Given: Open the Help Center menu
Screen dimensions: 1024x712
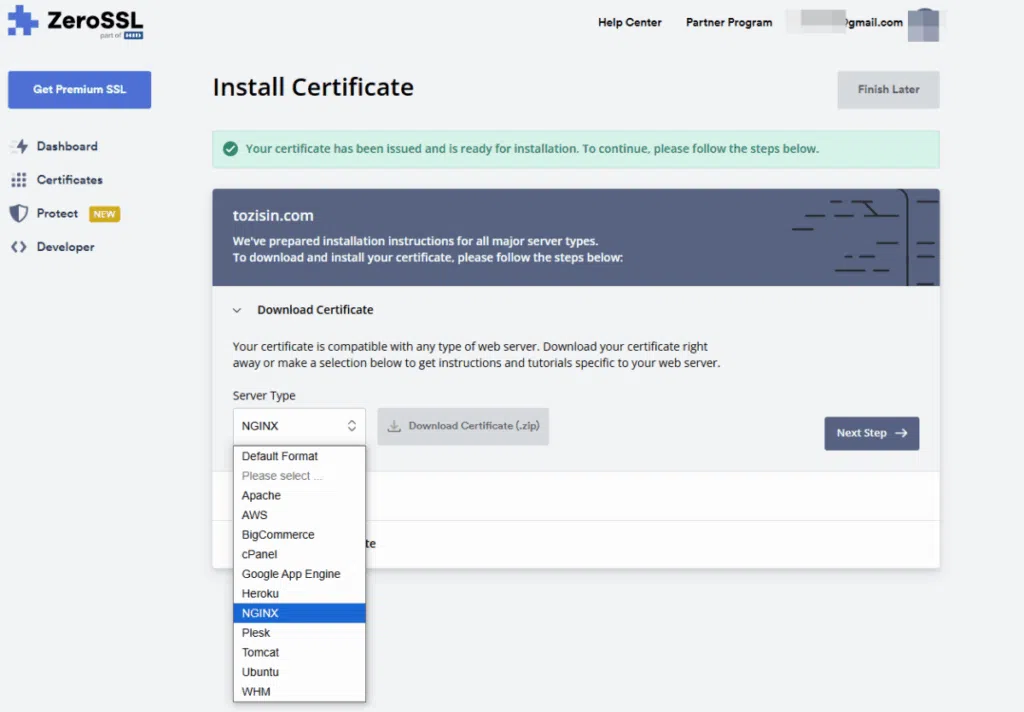Looking at the screenshot, I should pyautogui.click(x=629, y=22).
